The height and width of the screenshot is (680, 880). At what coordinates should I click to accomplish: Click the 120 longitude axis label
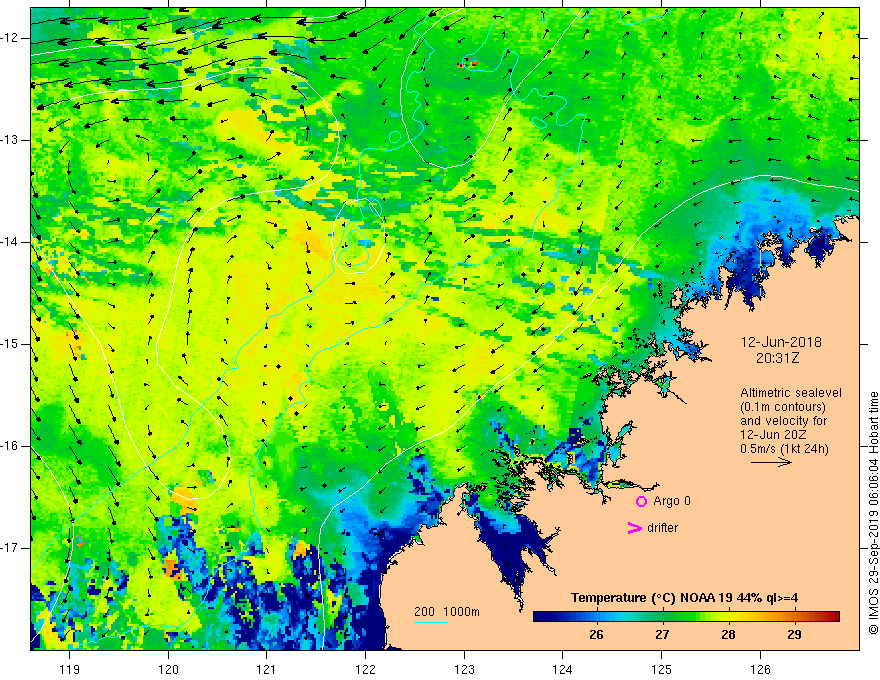coord(168,669)
